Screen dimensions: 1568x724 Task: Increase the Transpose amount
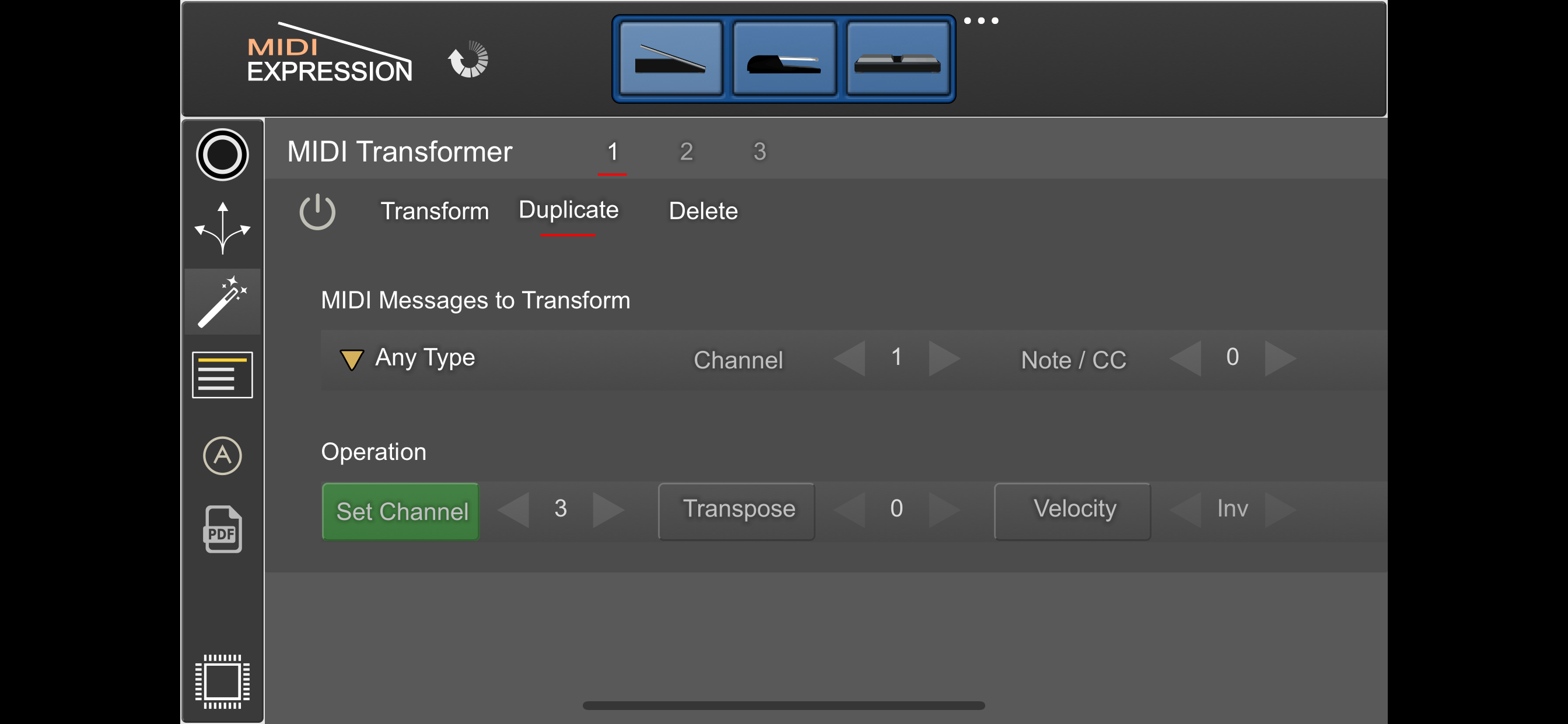[944, 510]
